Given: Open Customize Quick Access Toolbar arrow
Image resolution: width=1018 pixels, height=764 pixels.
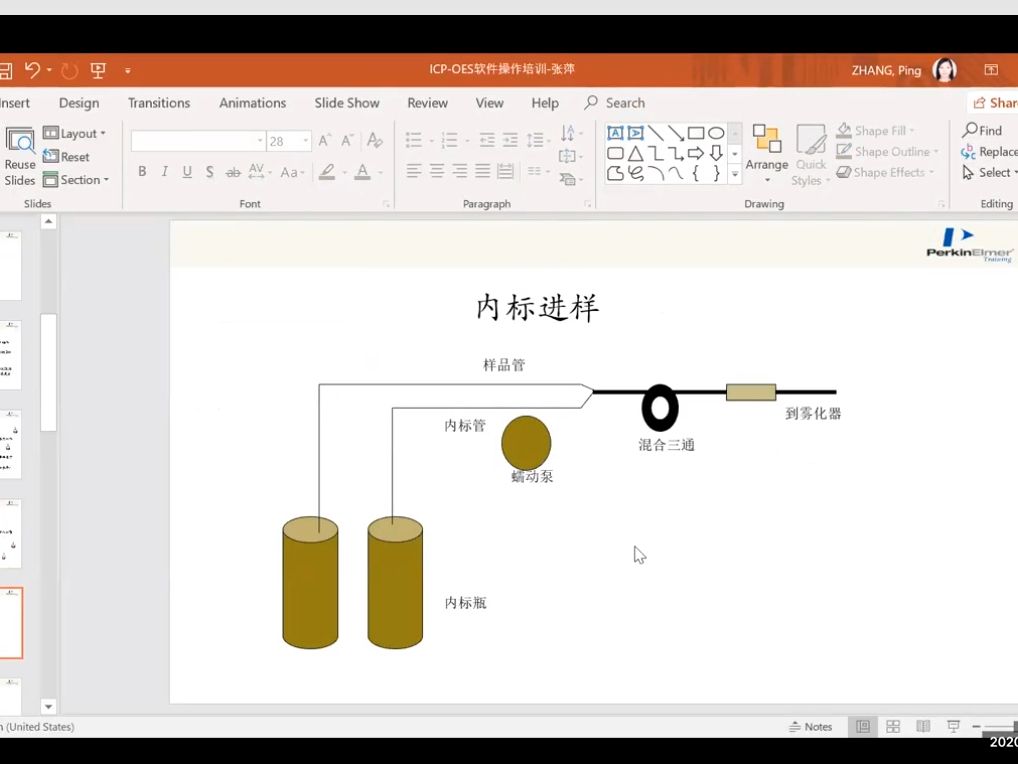Looking at the screenshot, I should [x=128, y=71].
